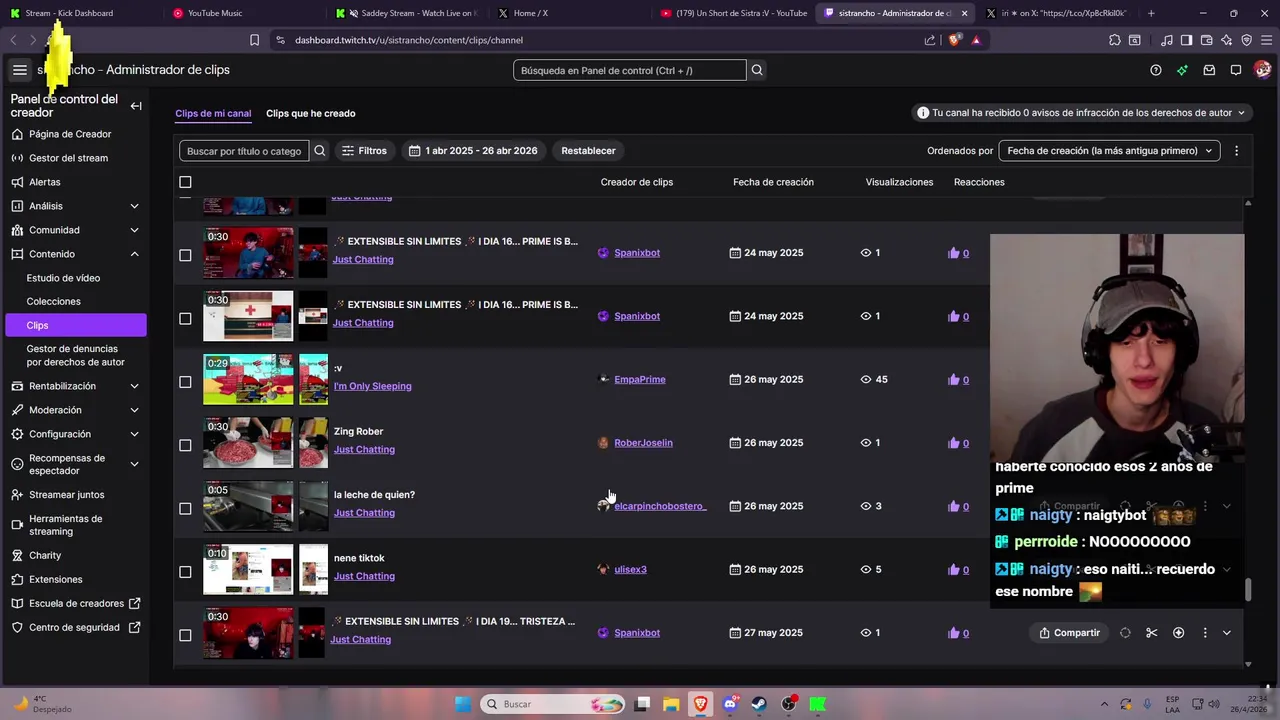Open the ulisex3 creator link
Image resolution: width=1280 pixels, height=720 pixels.
[630, 570]
